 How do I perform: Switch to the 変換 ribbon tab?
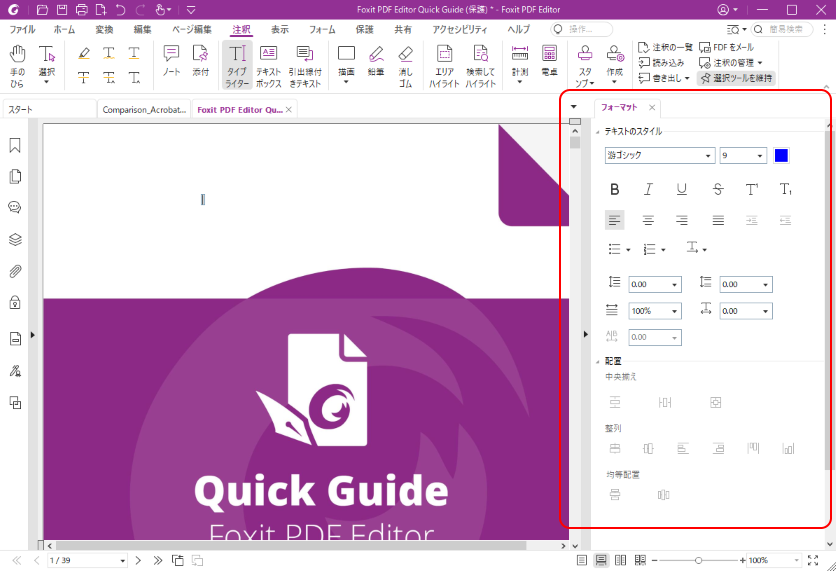click(104, 29)
